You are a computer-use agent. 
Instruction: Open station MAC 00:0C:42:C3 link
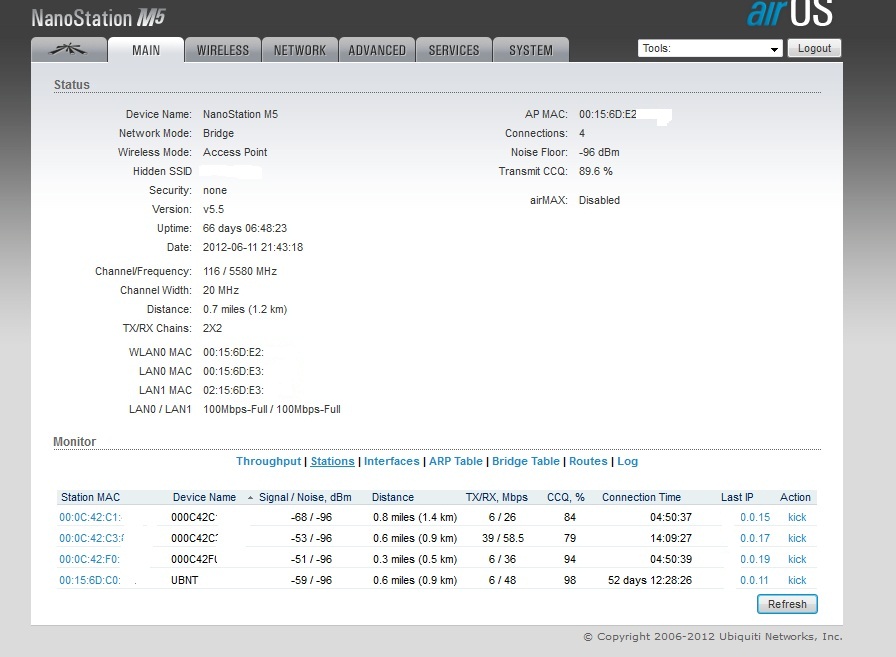click(x=91, y=538)
